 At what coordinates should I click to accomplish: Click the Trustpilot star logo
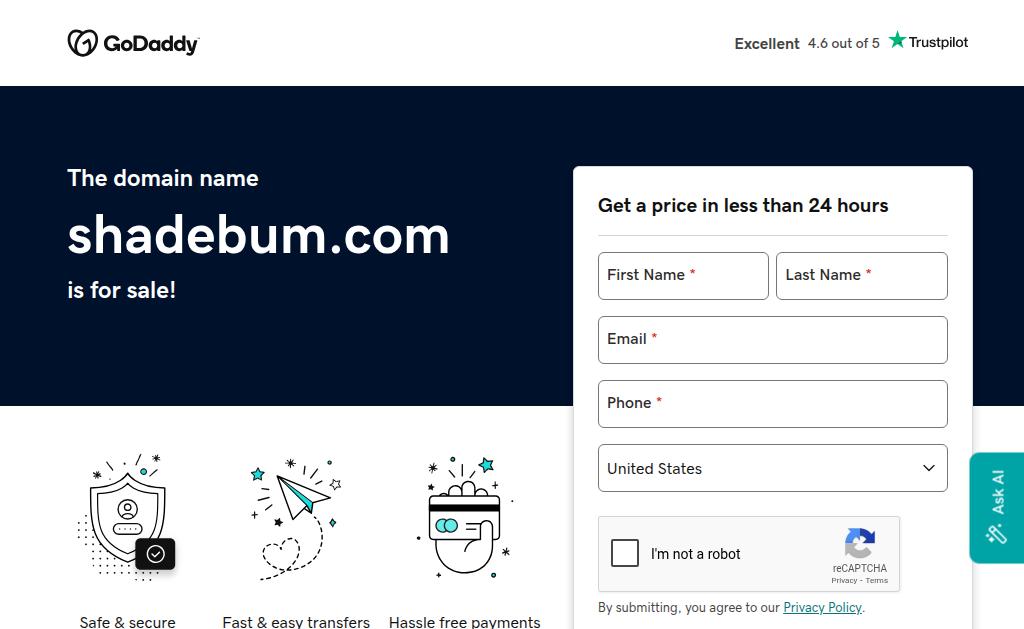(x=898, y=40)
